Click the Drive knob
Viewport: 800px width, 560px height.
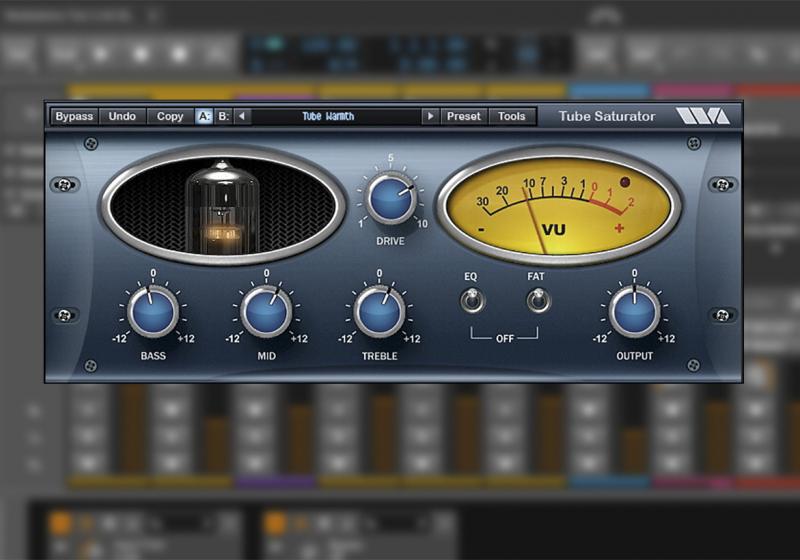coord(391,198)
